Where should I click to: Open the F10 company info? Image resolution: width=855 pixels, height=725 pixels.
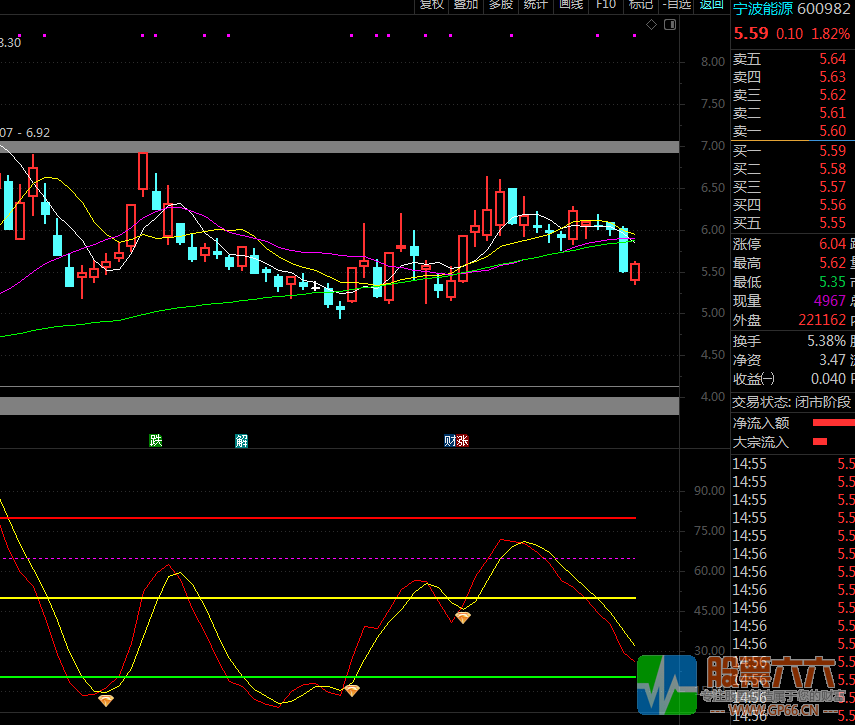click(606, 4)
